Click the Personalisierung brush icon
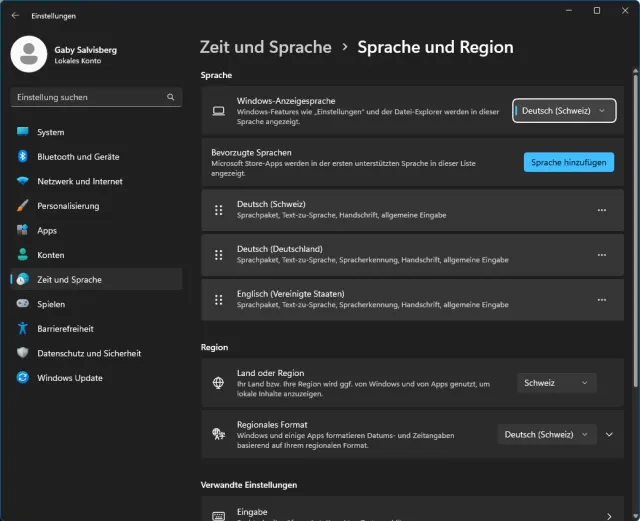 coord(23,206)
